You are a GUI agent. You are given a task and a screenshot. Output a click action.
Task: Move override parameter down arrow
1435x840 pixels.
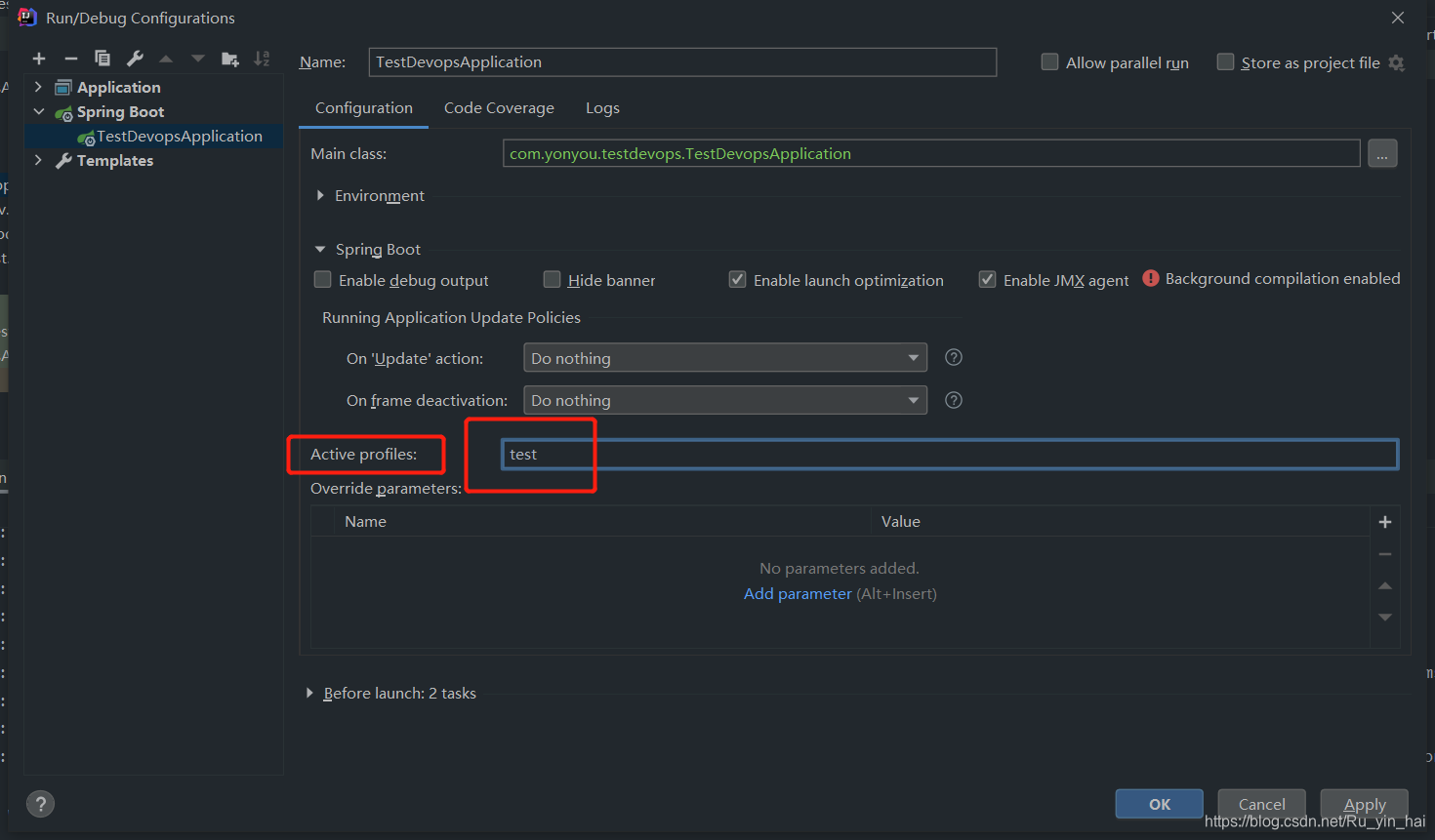click(x=1384, y=617)
